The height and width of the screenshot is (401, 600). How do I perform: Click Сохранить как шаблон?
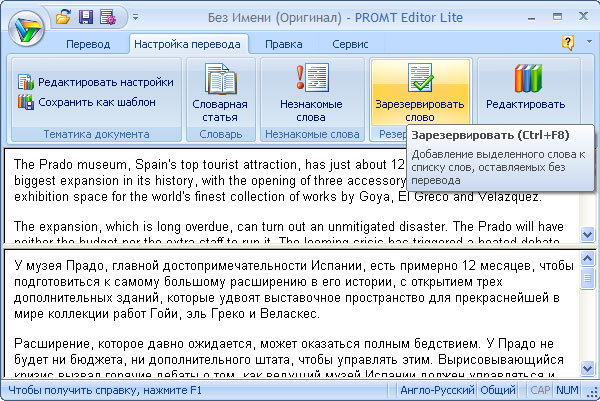pyautogui.click(x=87, y=102)
